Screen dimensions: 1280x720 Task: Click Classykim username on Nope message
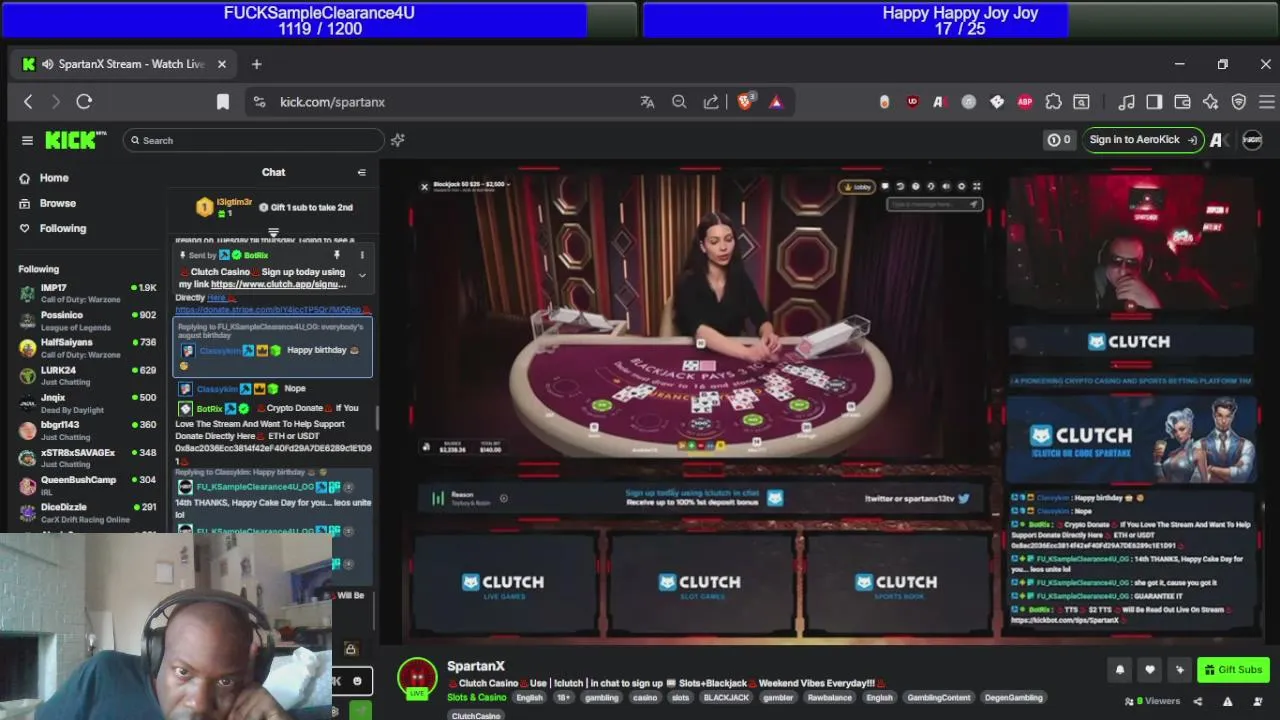217,389
